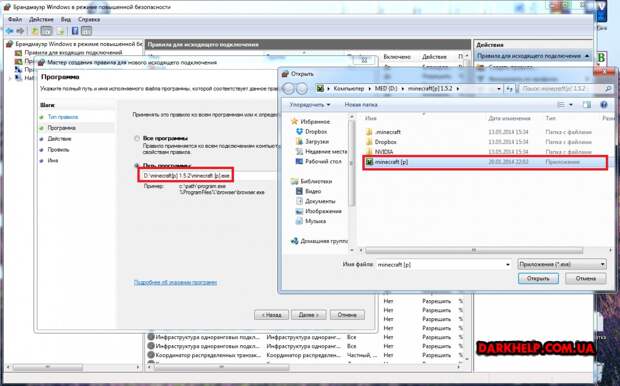Open Недавние места in the sidebar
The width and height of the screenshot is (620, 386).
321,151
